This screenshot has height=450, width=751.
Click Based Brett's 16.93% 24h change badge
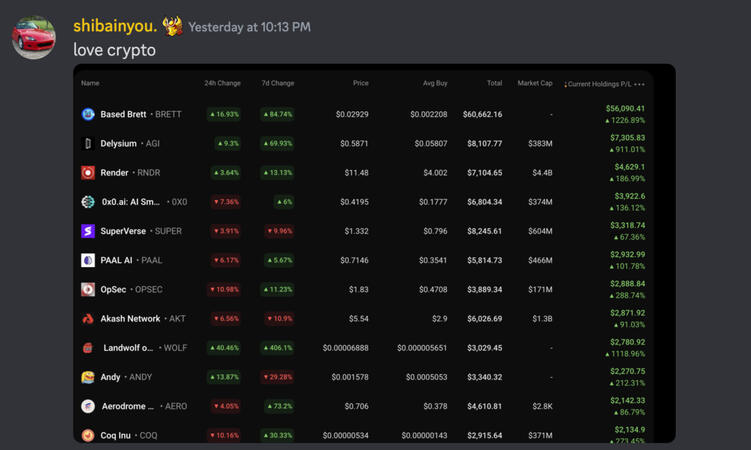[224, 114]
